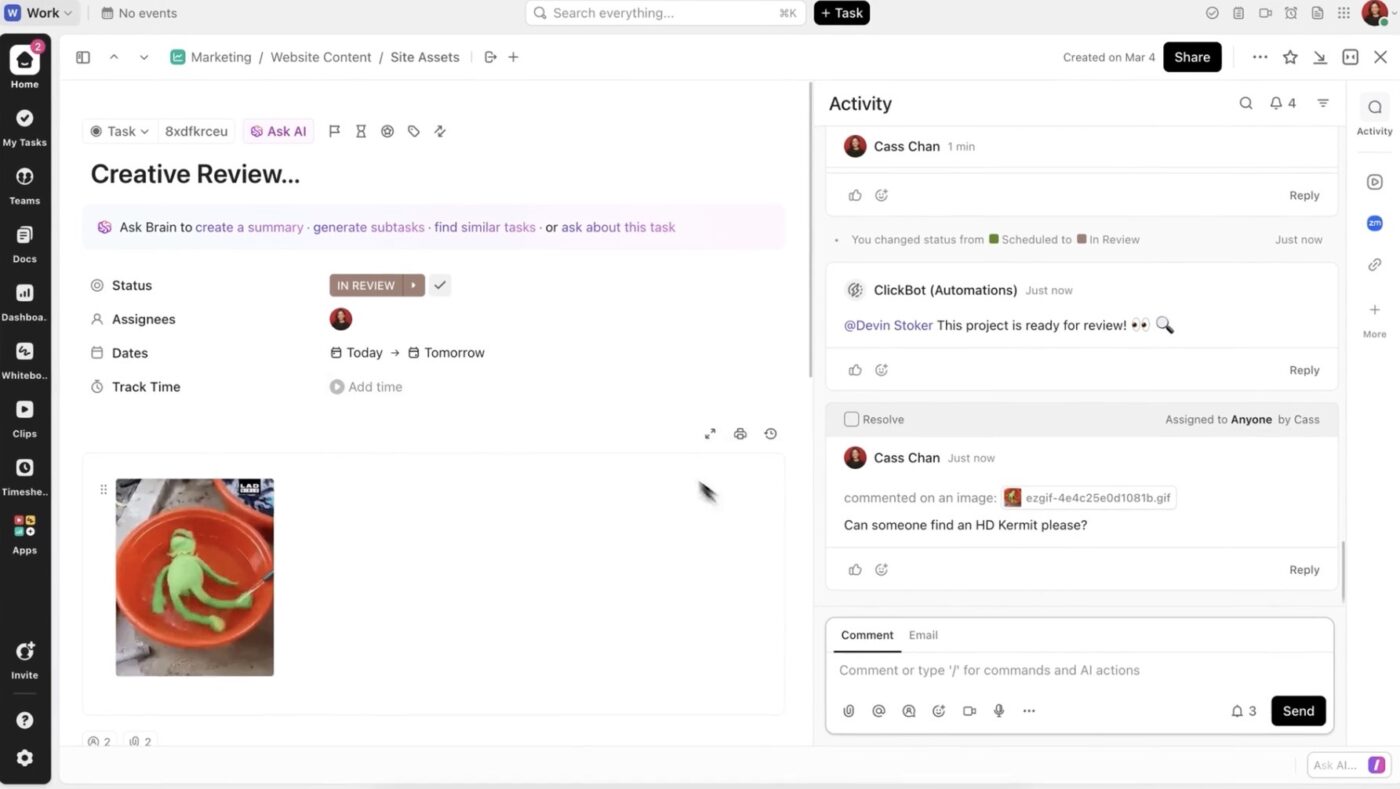Search the Activity feed with the magnifier icon
The image size is (1400, 789).
[x=1246, y=102]
